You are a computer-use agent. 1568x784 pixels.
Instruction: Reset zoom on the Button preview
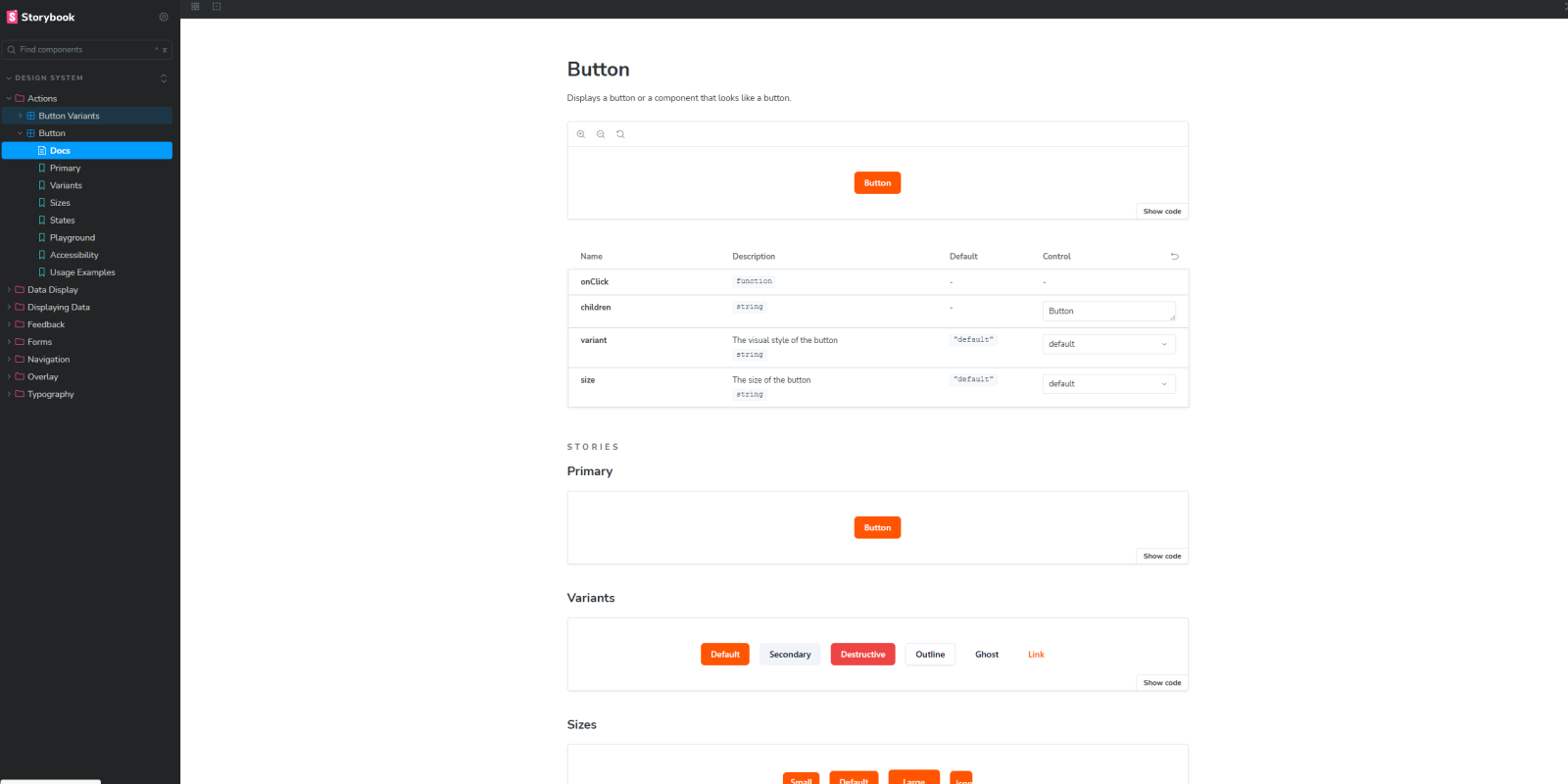(620, 134)
